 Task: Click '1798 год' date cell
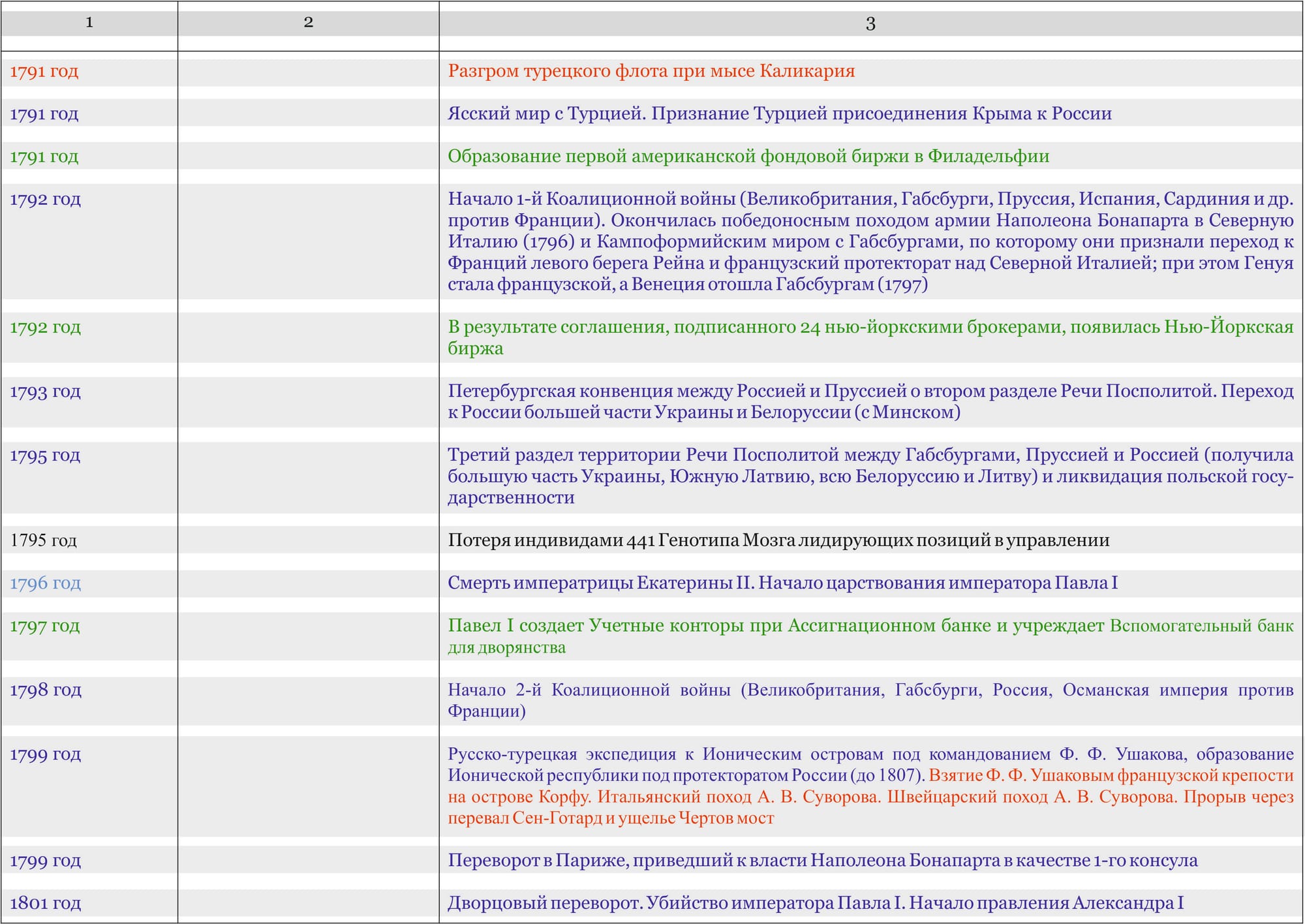46,690
